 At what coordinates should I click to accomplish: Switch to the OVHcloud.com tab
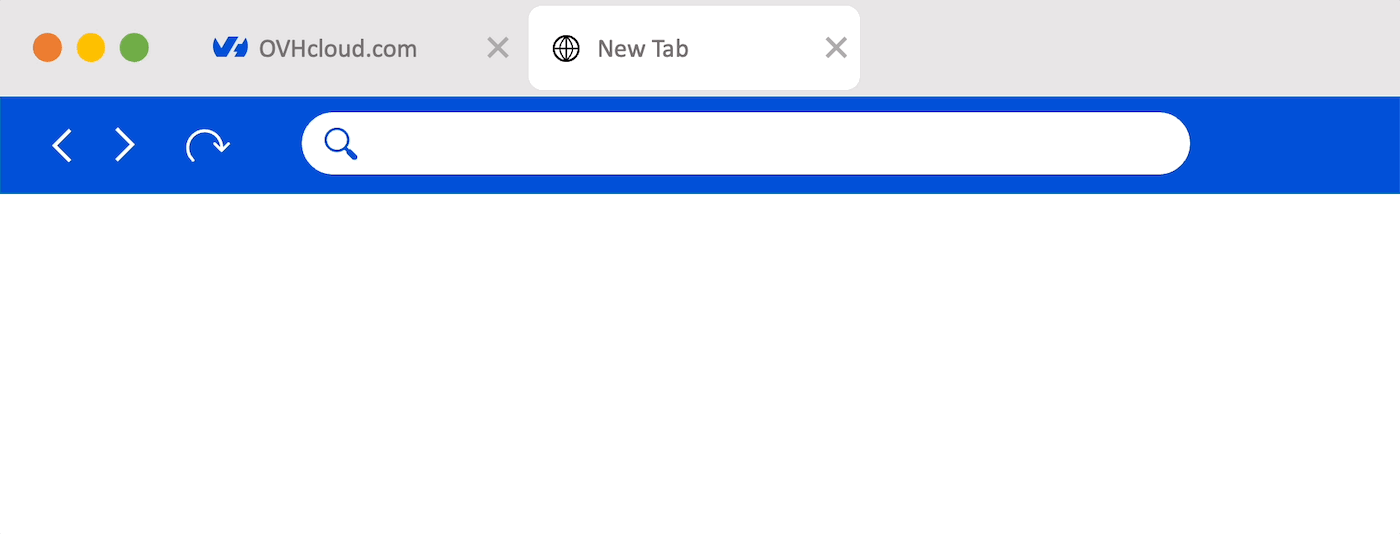point(337,48)
